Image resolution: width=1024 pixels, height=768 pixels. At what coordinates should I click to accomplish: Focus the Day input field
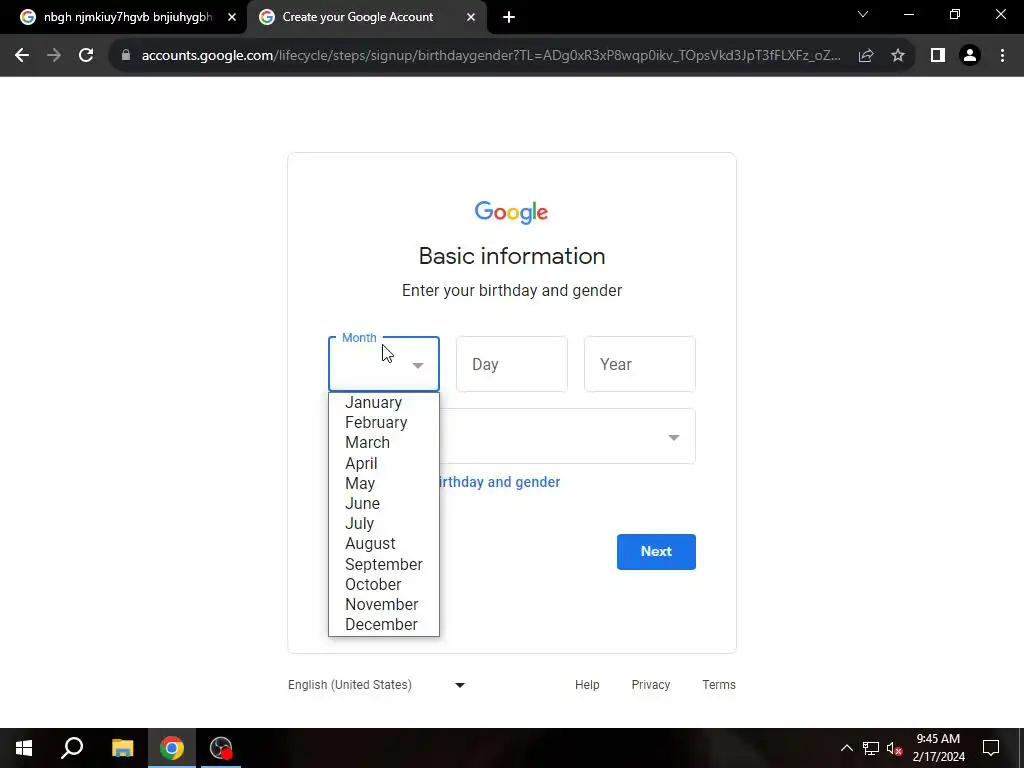512,364
